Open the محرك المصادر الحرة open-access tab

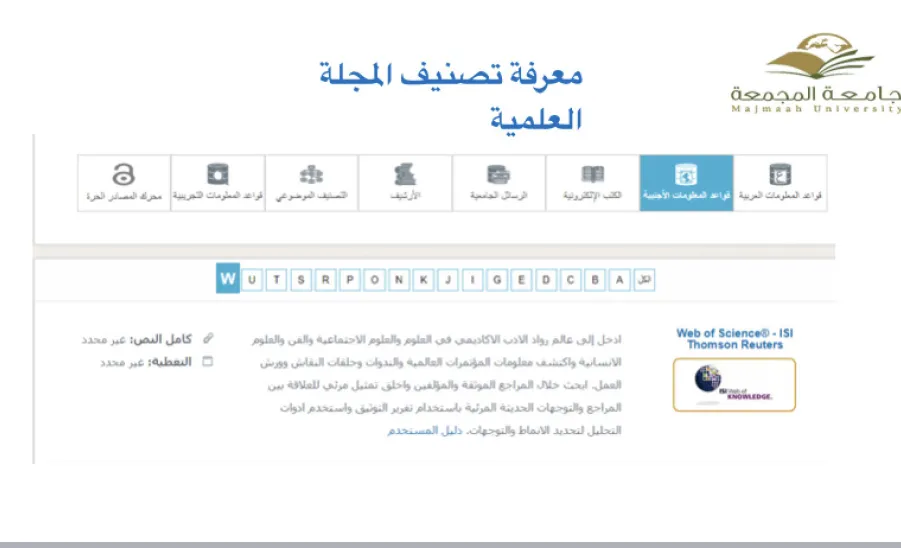124,183
